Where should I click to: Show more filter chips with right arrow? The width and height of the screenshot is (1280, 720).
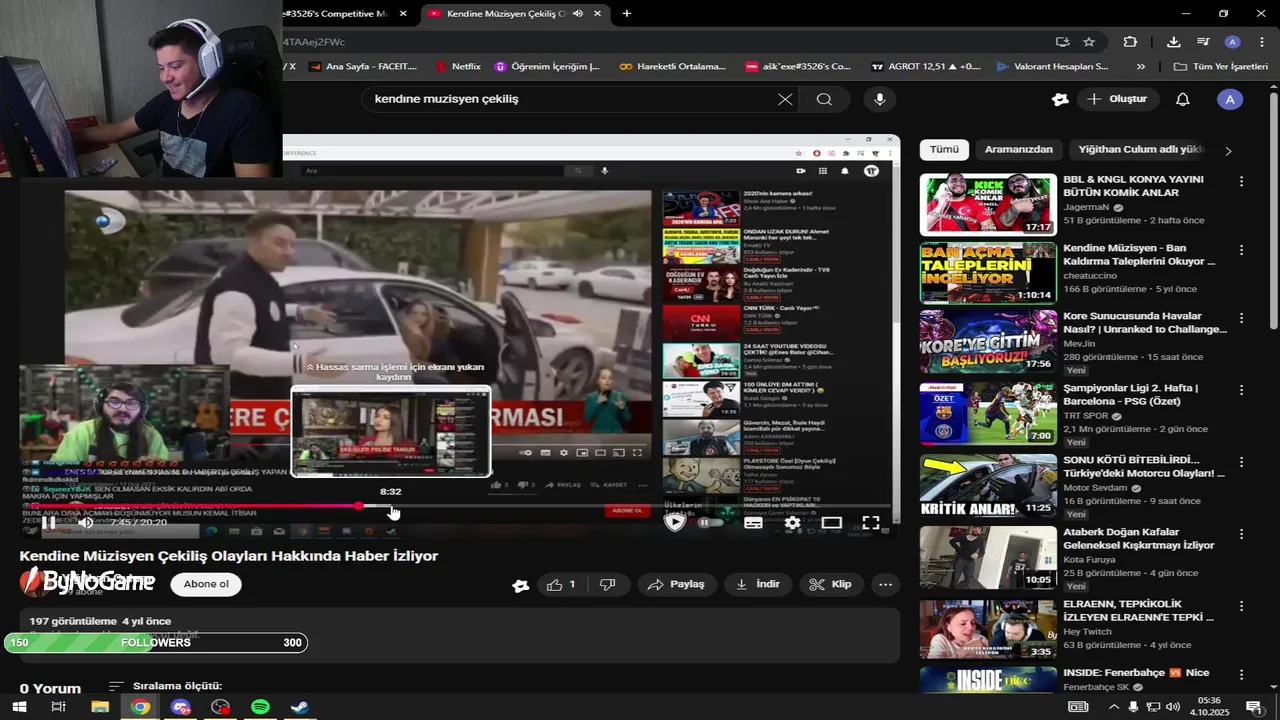[1229, 150]
